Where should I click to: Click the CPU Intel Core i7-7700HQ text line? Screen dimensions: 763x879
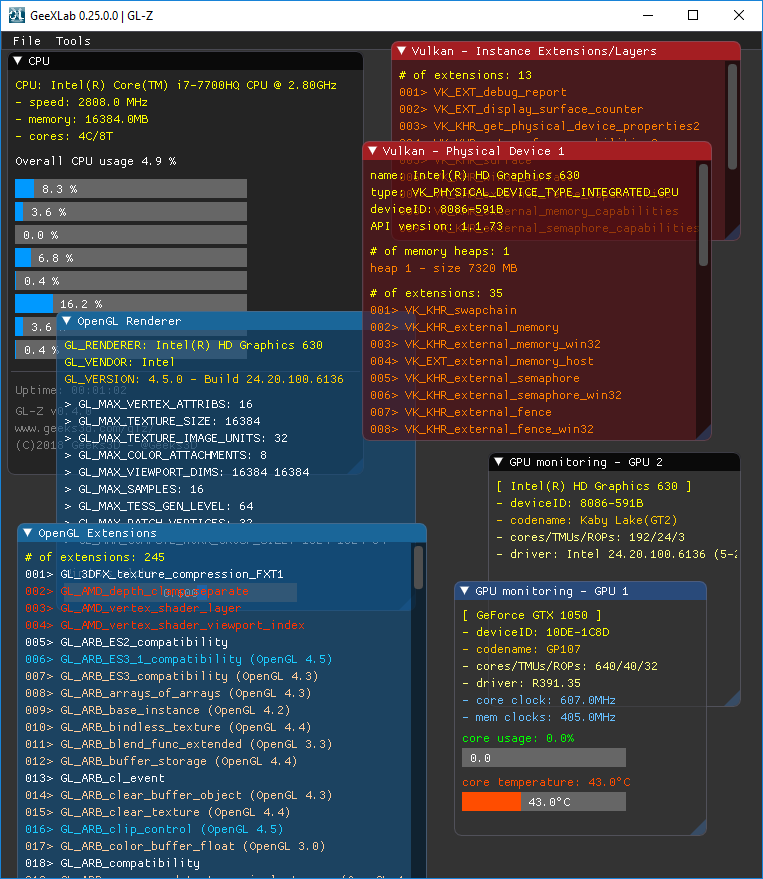point(176,85)
